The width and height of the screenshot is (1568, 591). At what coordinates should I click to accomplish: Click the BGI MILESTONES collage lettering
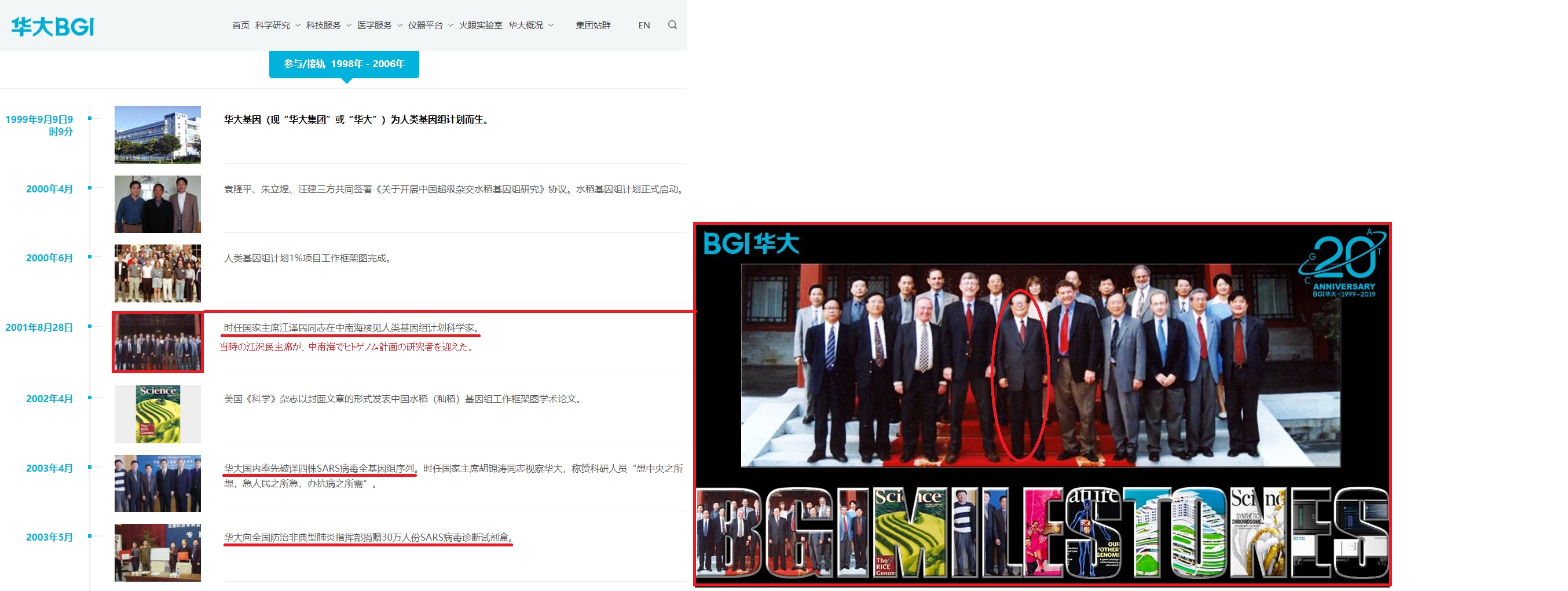[1042, 532]
